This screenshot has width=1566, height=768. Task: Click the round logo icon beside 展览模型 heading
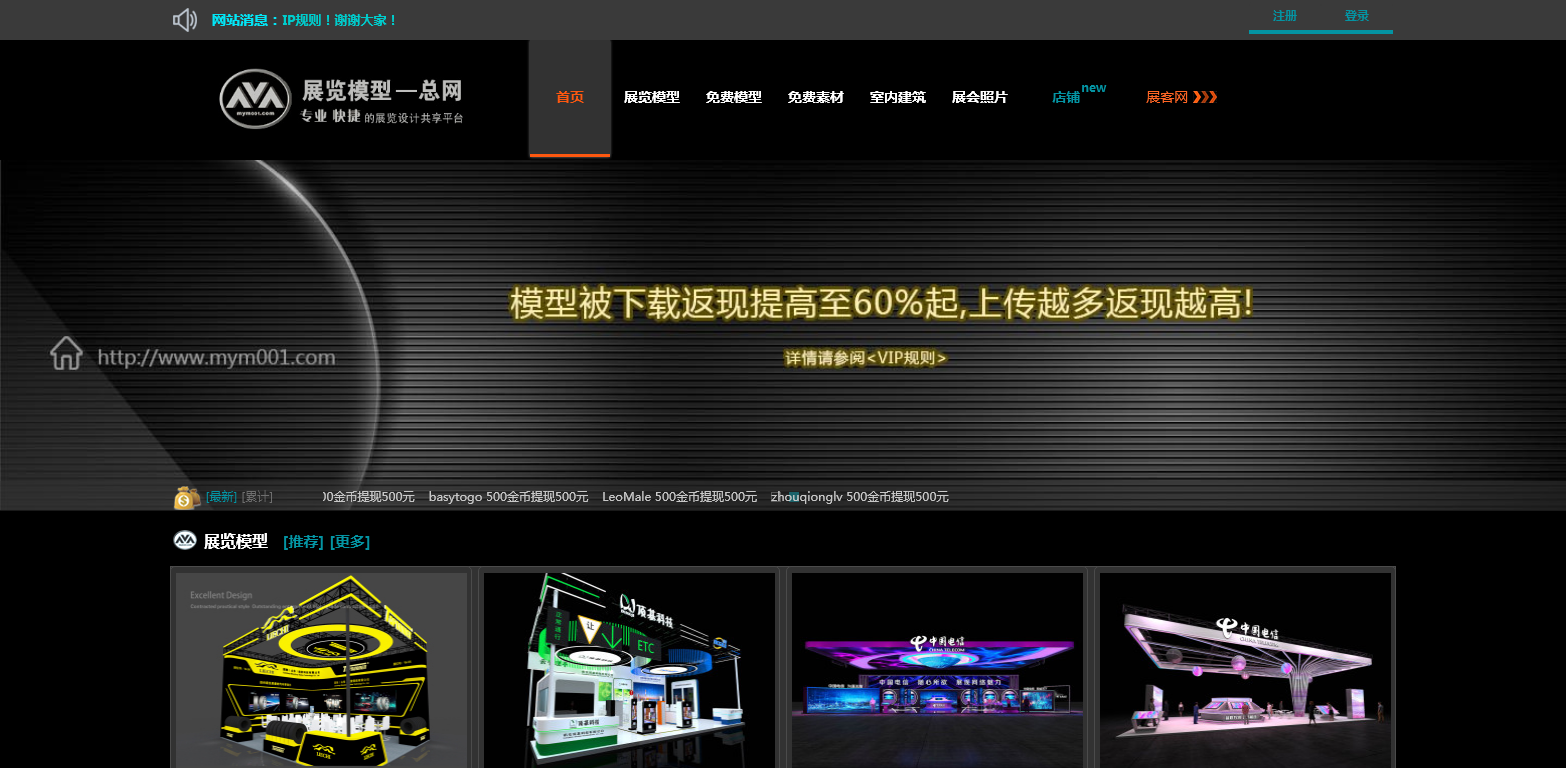(184, 541)
